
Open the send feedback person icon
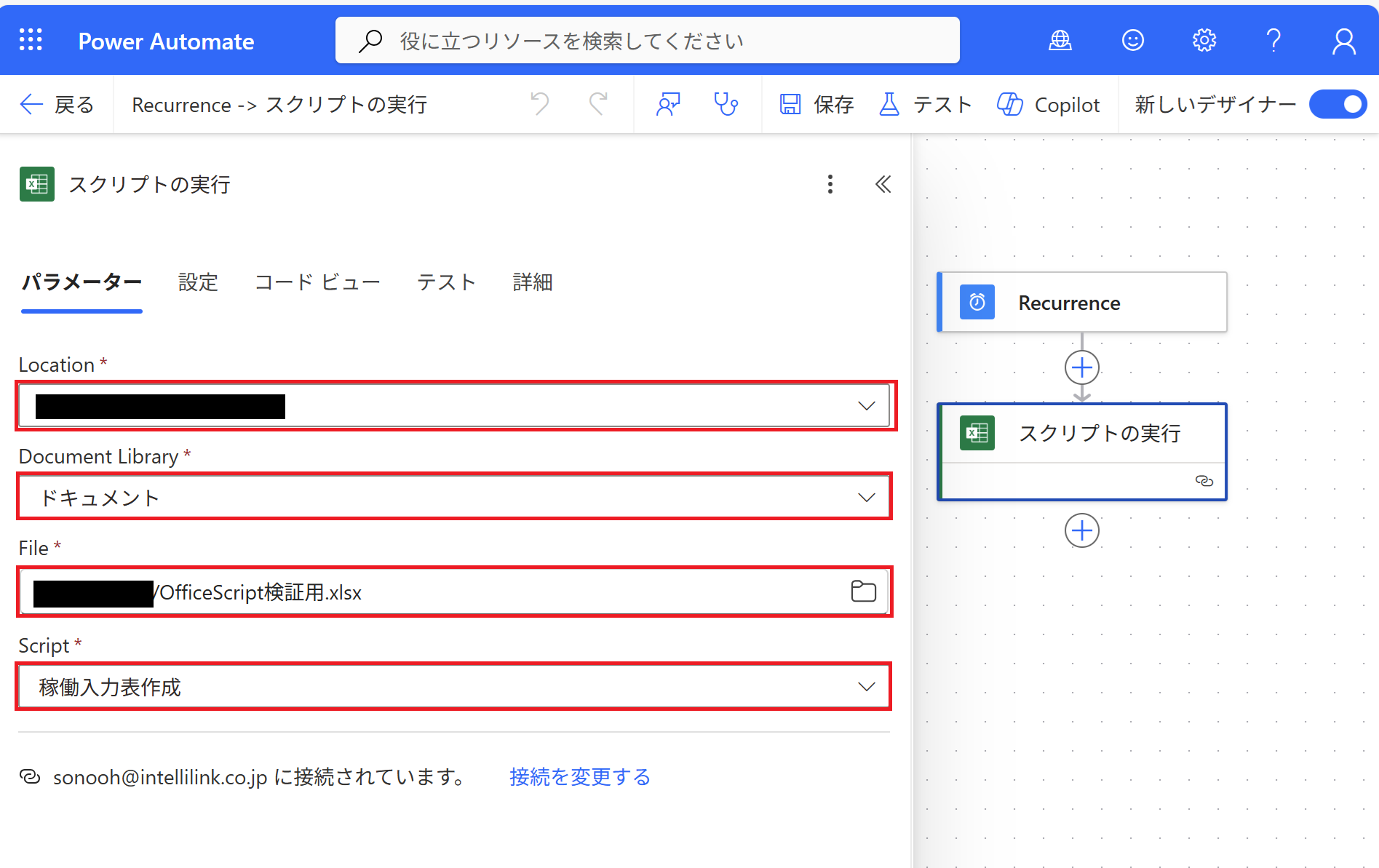point(668,104)
